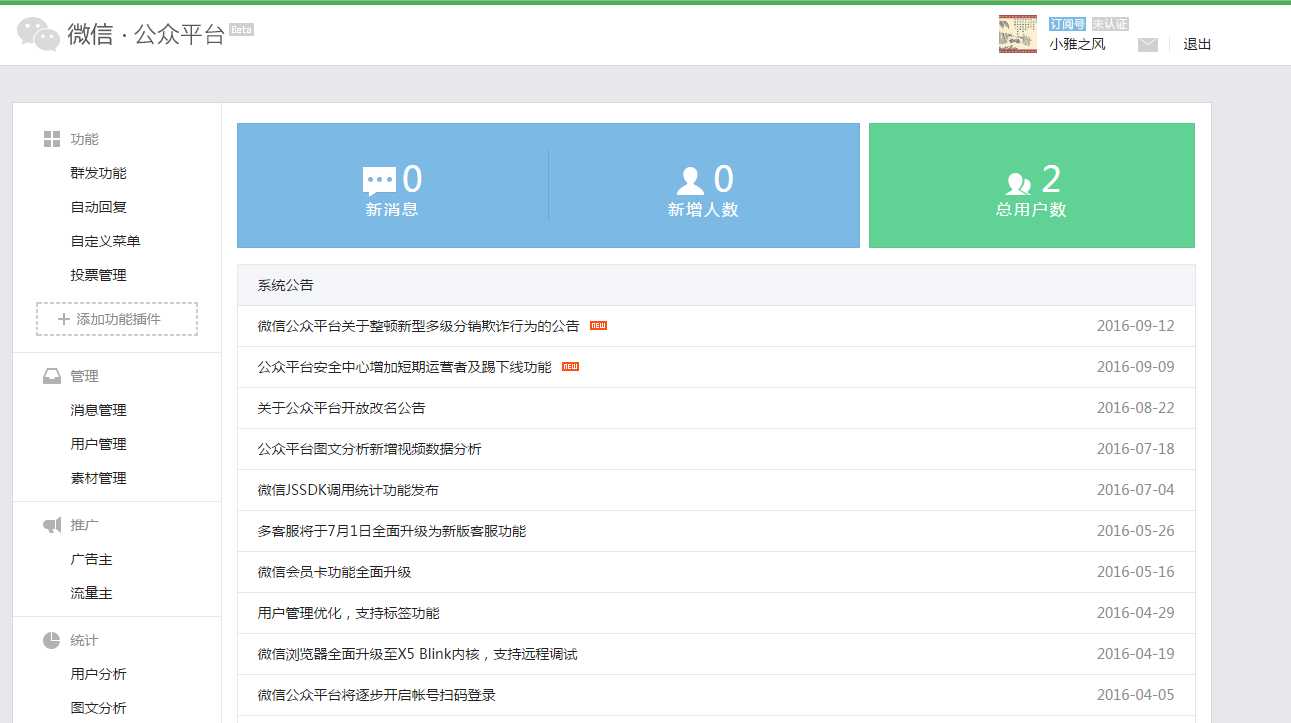The height and width of the screenshot is (723, 1291).
Task: Open 关于公众平台开放改名公告
Action: point(341,408)
